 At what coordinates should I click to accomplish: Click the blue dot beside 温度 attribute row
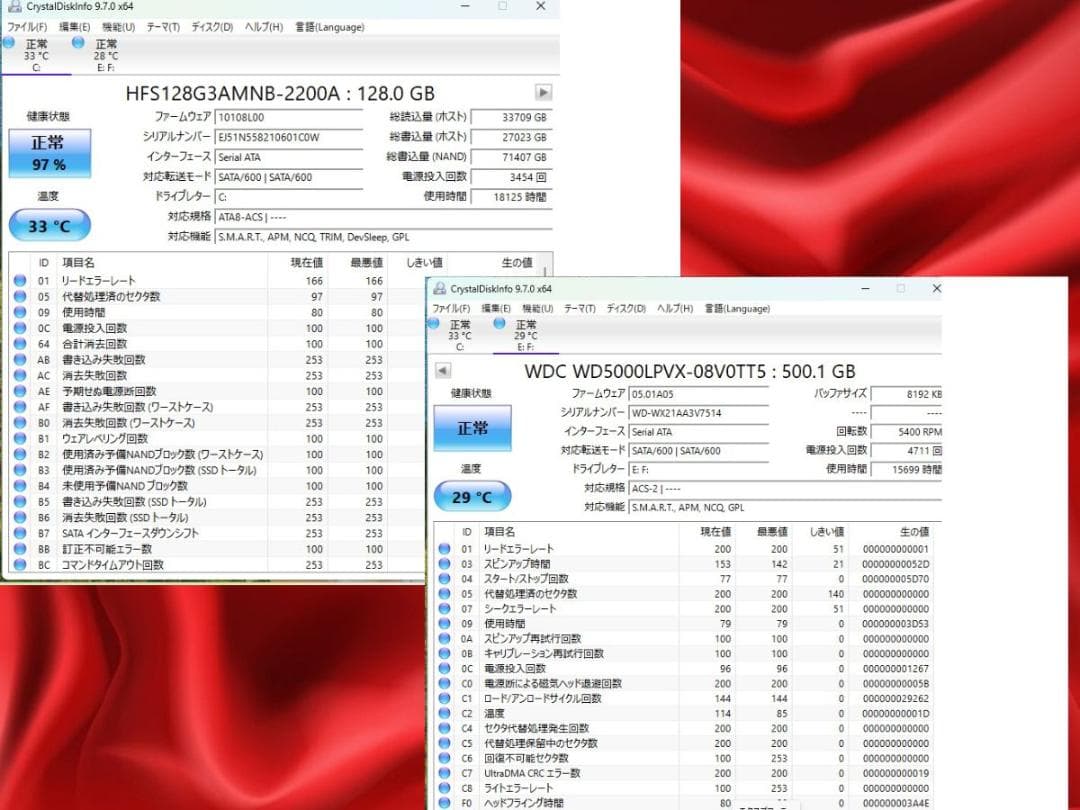pyautogui.click(x=442, y=713)
